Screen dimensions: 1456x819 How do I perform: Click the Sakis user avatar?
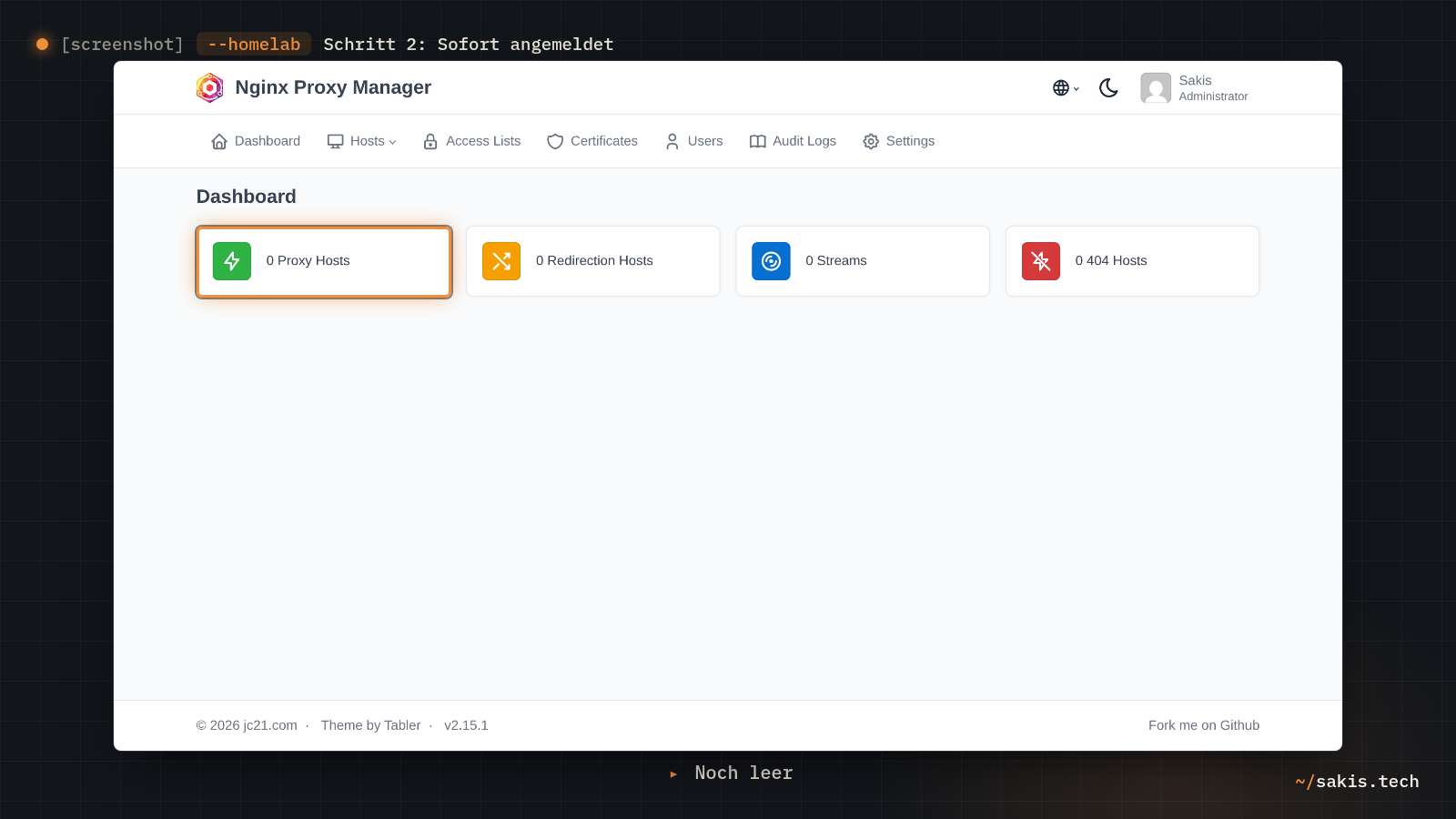1156,88
